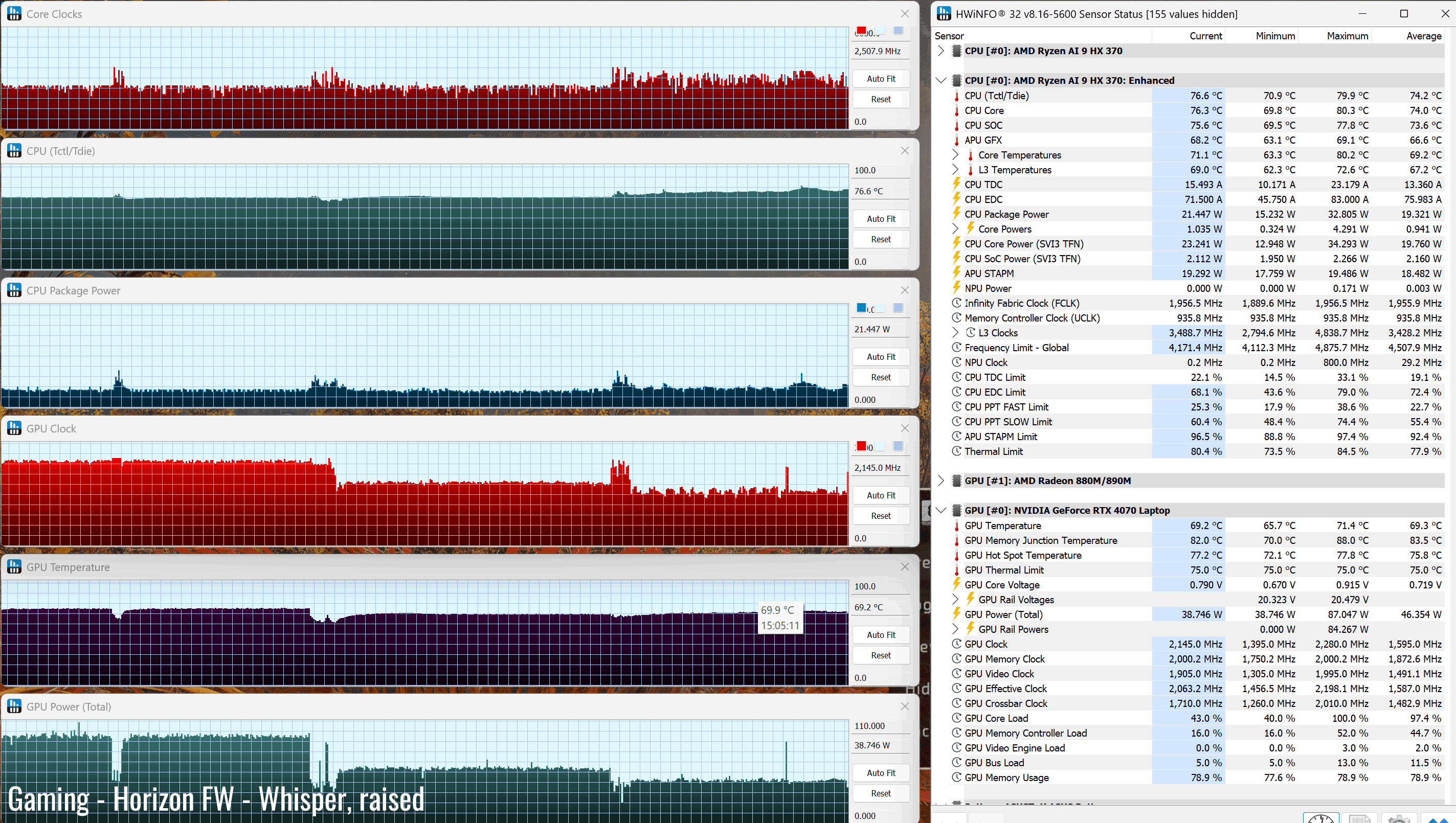This screenshot has width=1456, height=823.
Task: Expand the L3 Temperatures subgroup
Action: tap(956, 169)
